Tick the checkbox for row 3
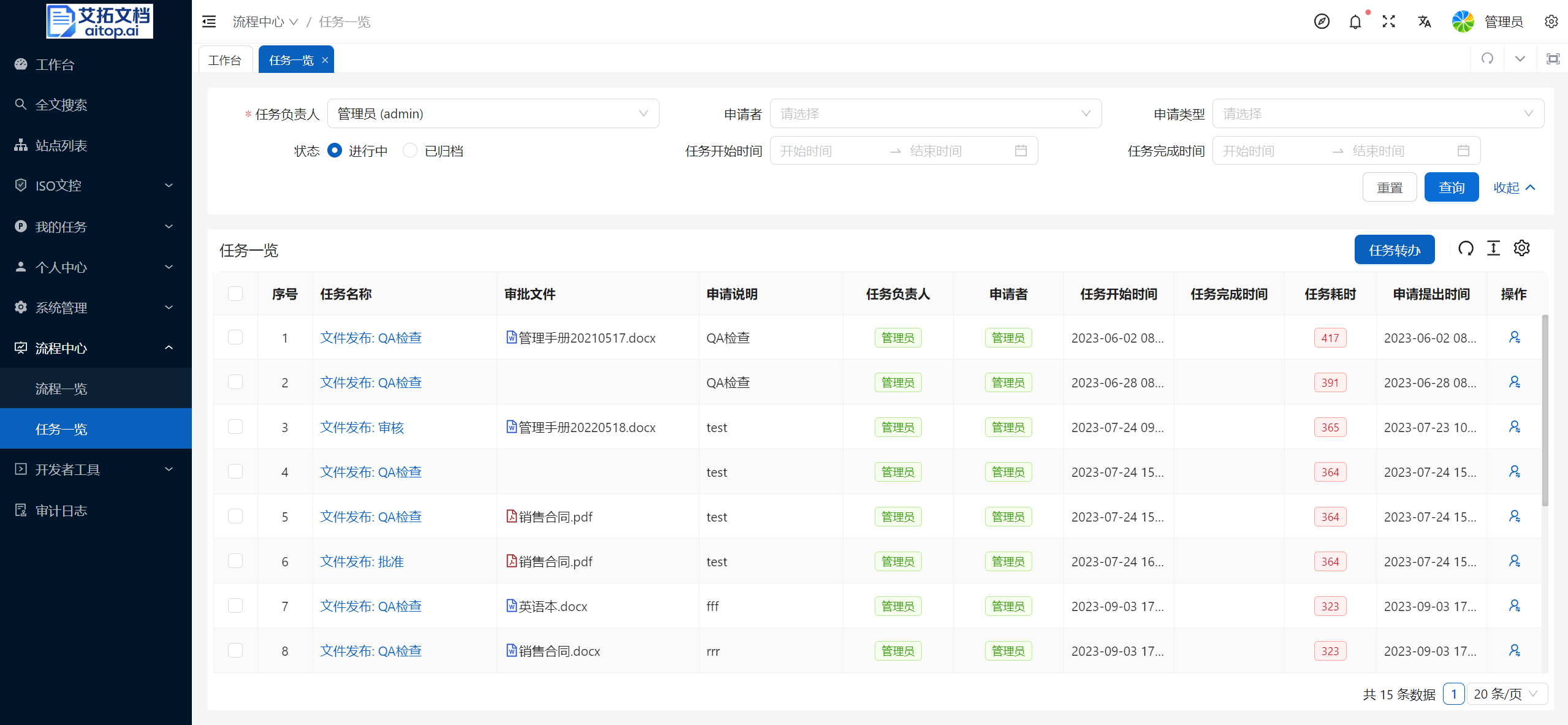 pyautogui.click(x=235, y=427)
